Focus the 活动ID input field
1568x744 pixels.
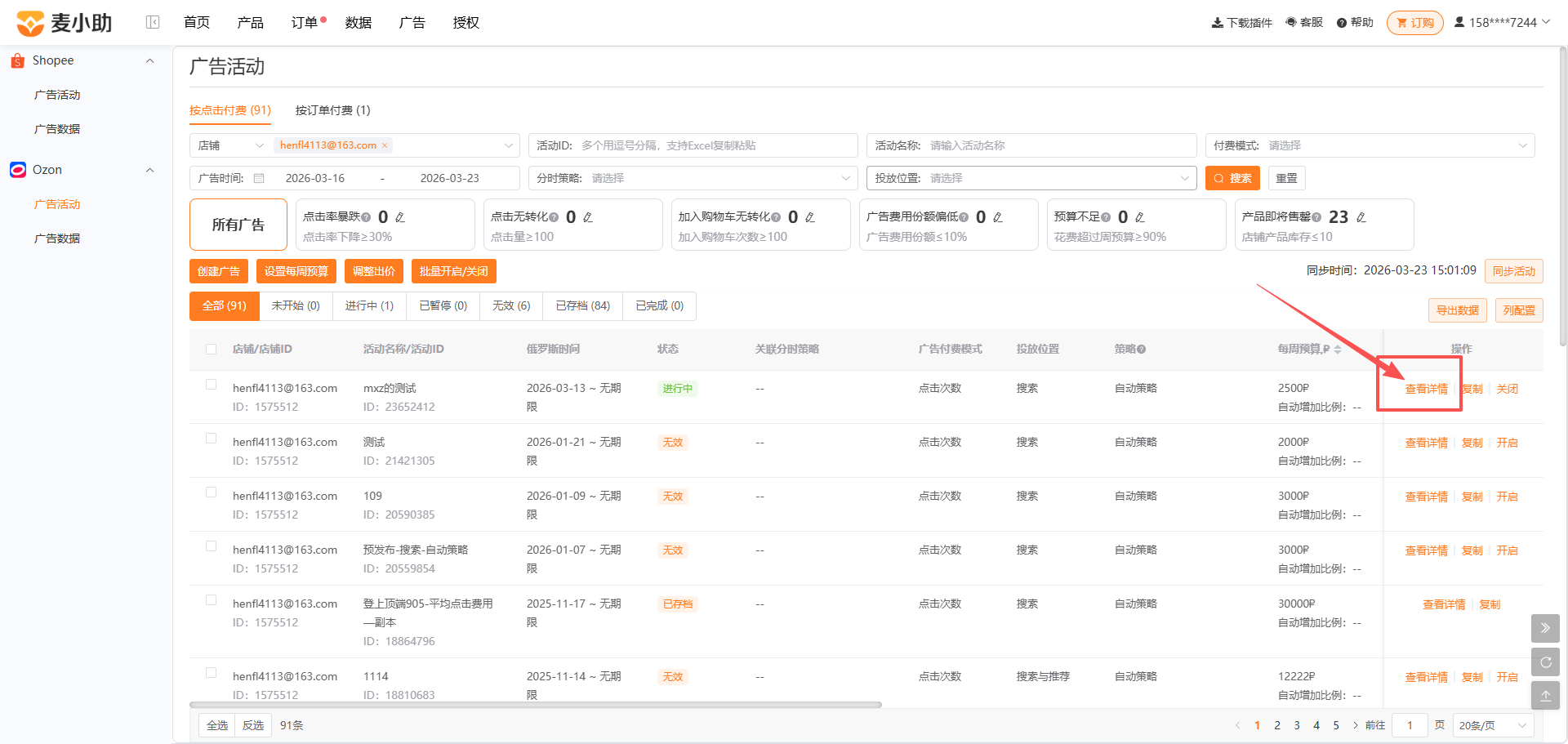point(693,145)
